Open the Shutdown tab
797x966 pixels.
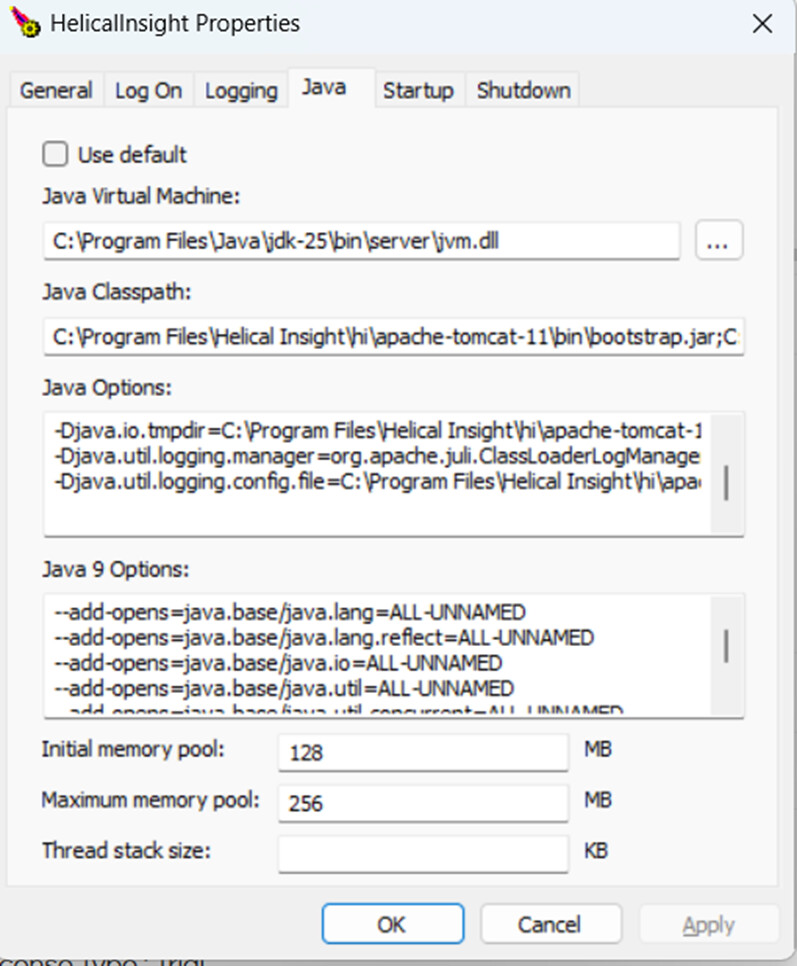coord(523,90)
